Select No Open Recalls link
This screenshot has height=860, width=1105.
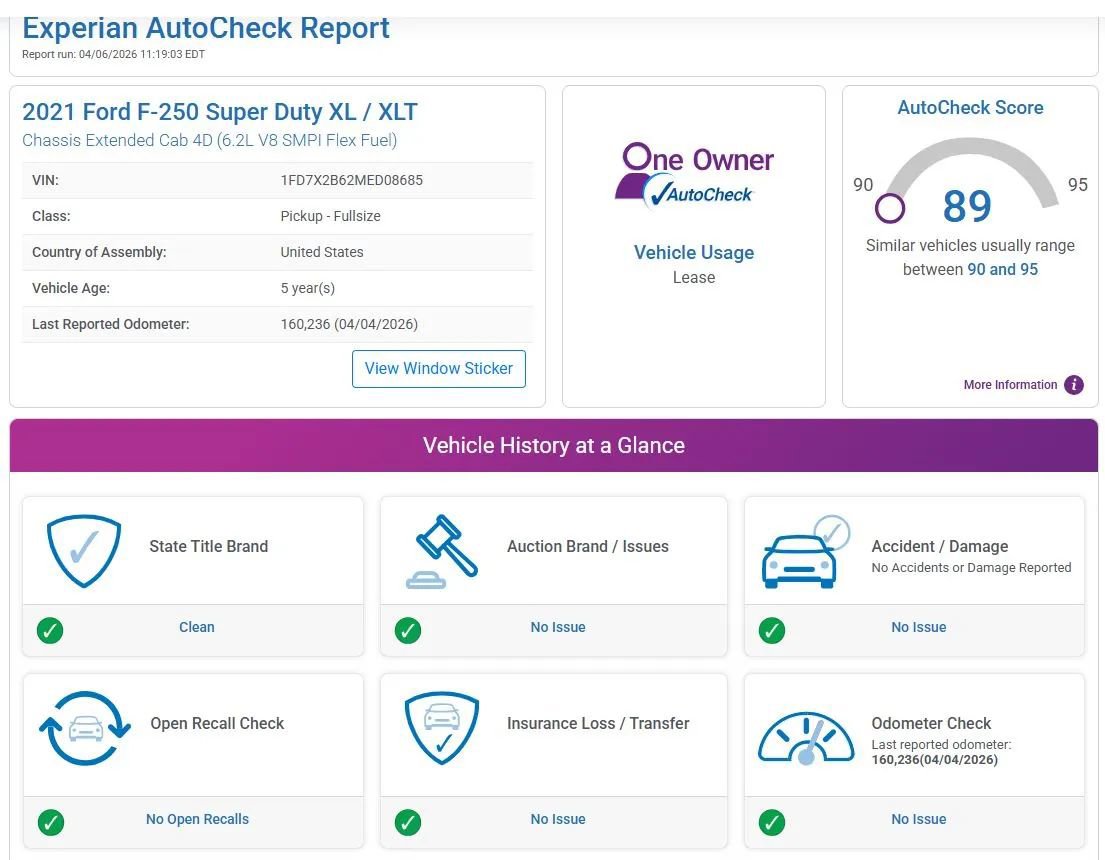(197, 820)
